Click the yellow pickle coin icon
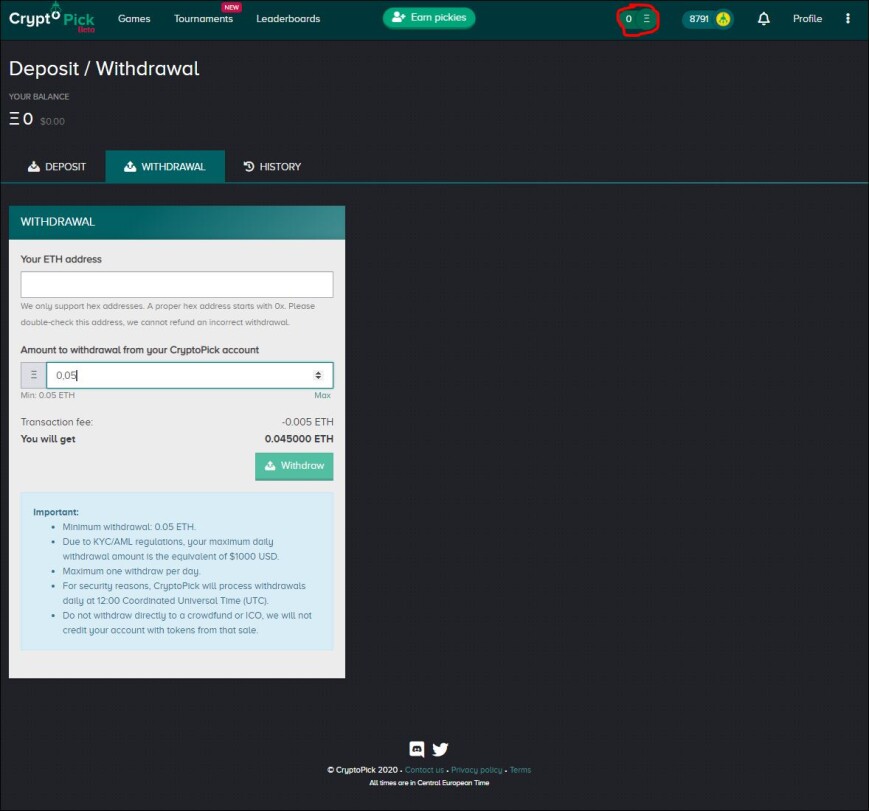 (x=723, y=19)
